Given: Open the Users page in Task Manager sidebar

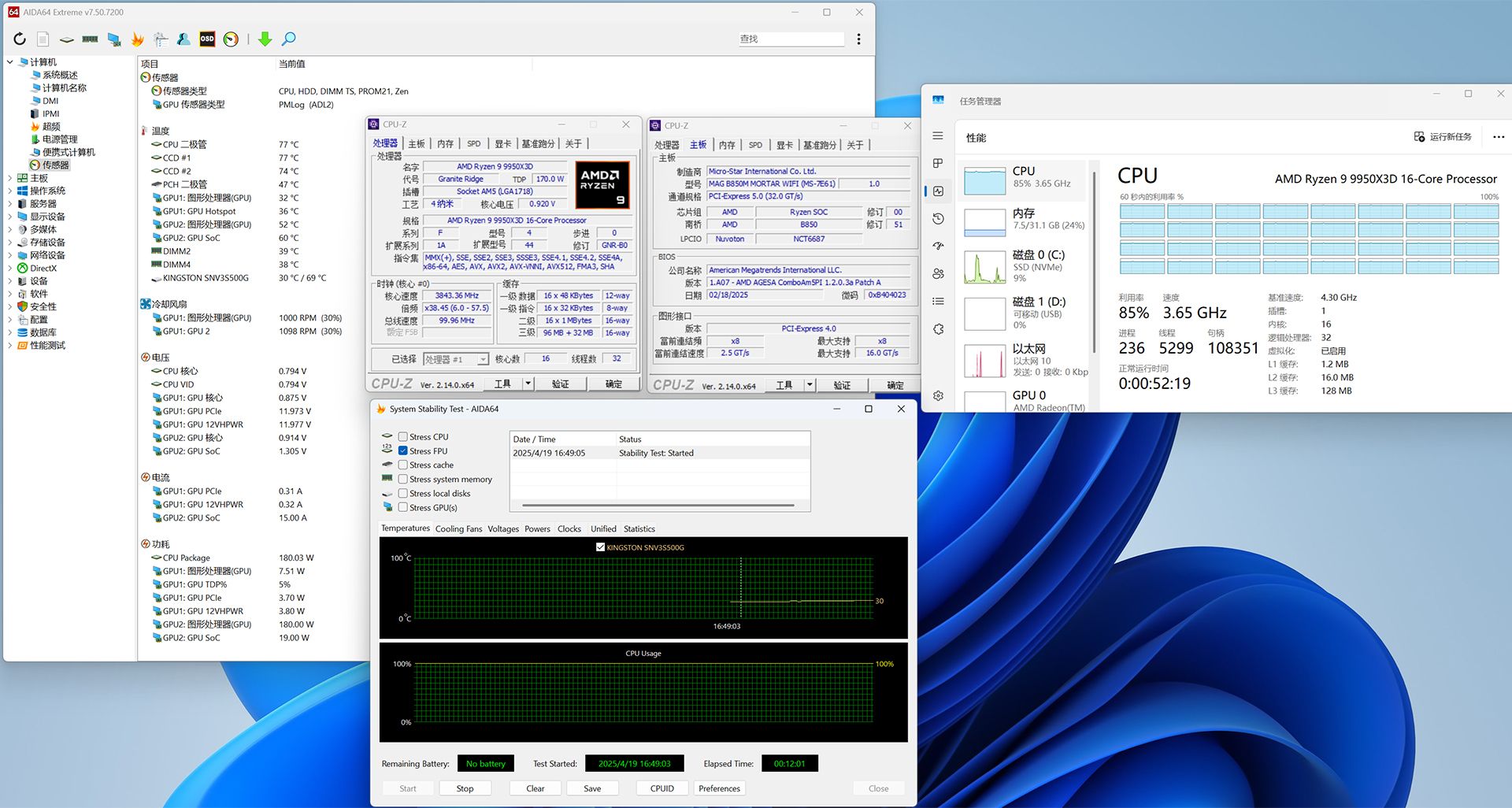Looking at the screenshot, I should click(x=938, y=274).
